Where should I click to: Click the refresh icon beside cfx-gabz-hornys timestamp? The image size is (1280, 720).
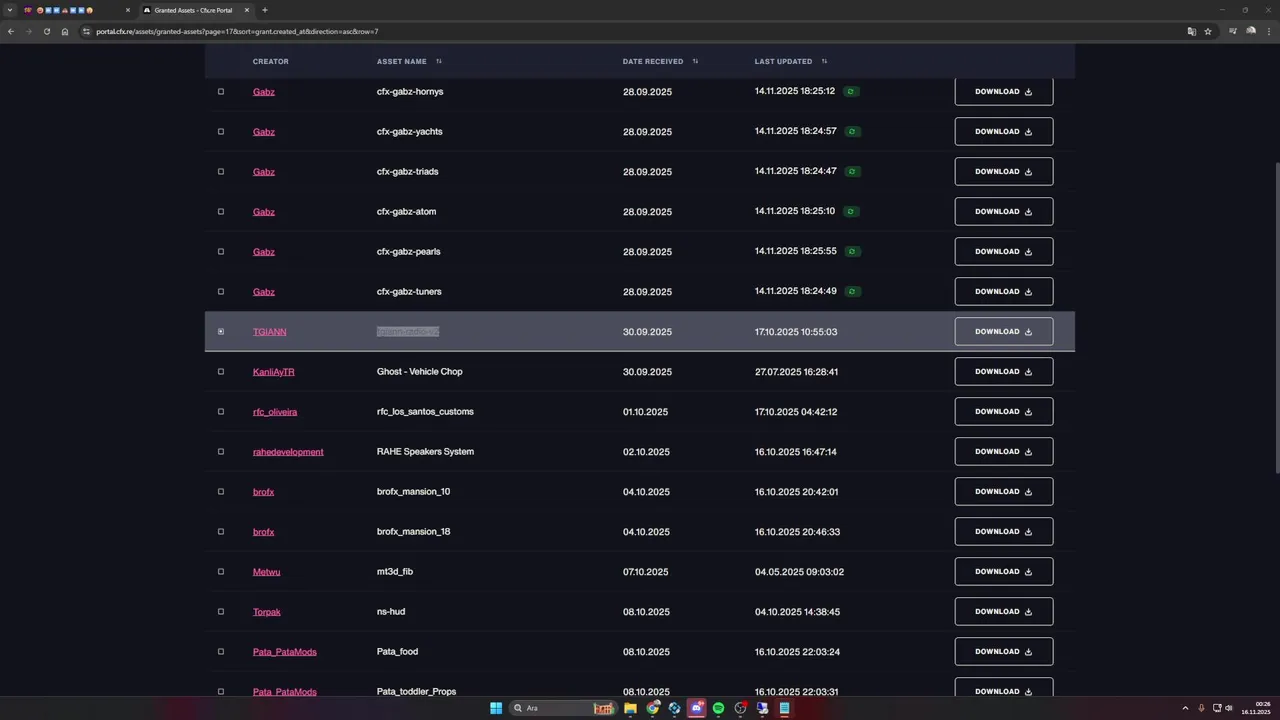coord(851,91)
